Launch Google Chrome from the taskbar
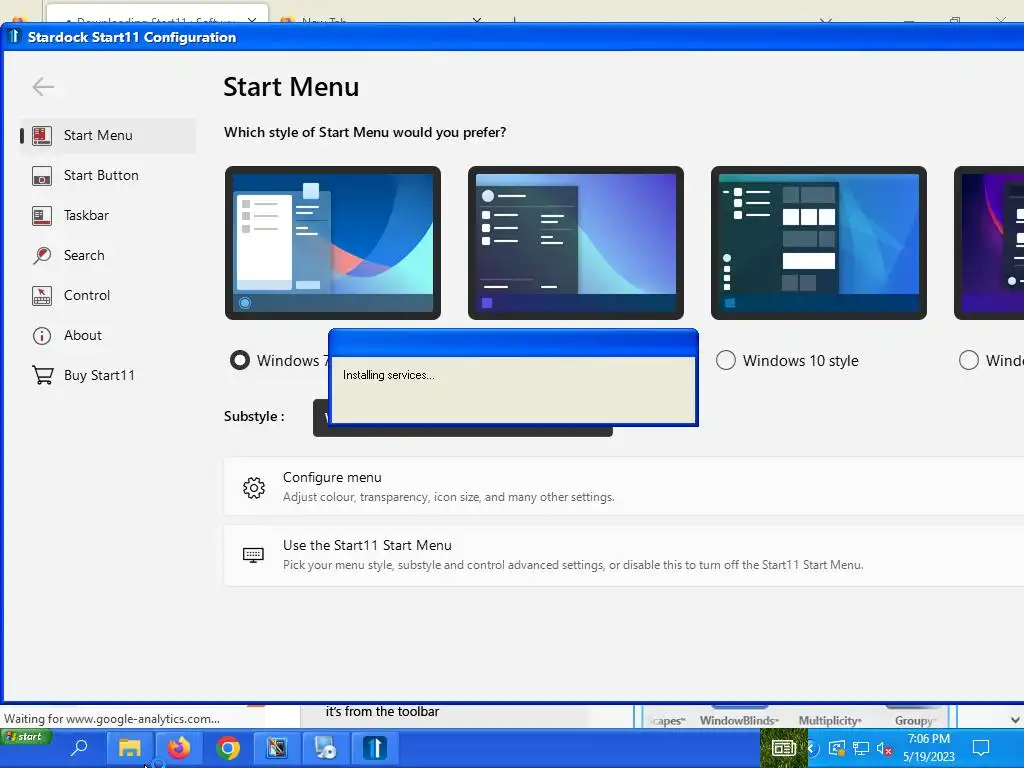Image resolution: width=1024 pixels, height=768 pixels. [228, 748]
